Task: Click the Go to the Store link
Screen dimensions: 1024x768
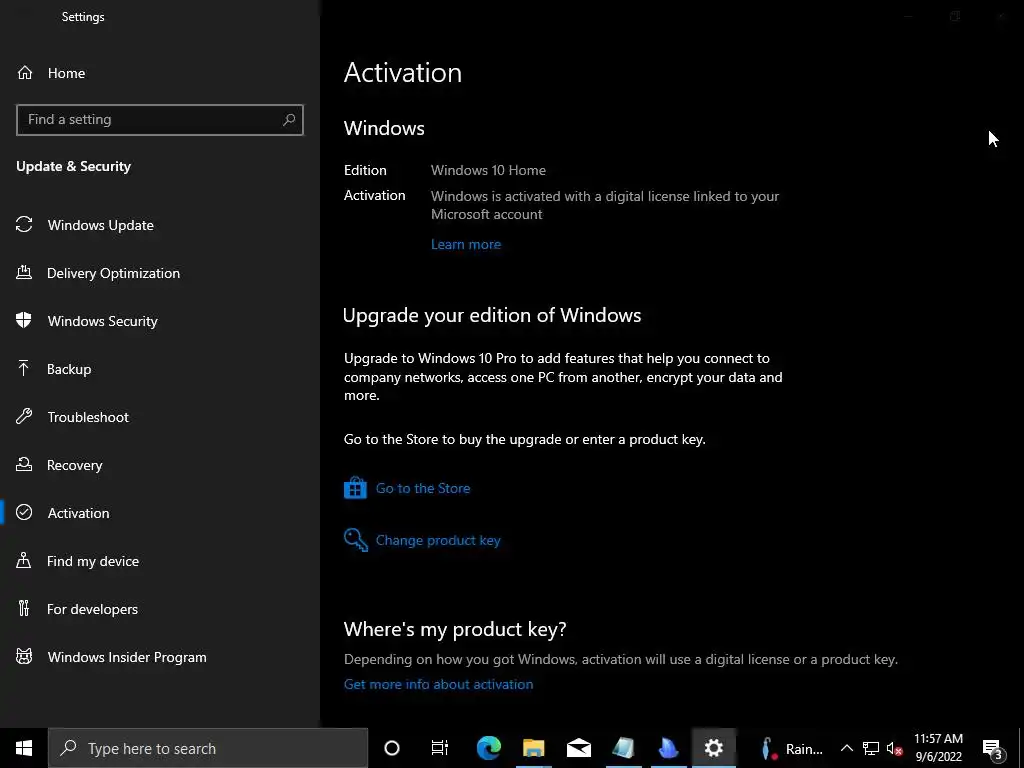Action: (423, 488)
